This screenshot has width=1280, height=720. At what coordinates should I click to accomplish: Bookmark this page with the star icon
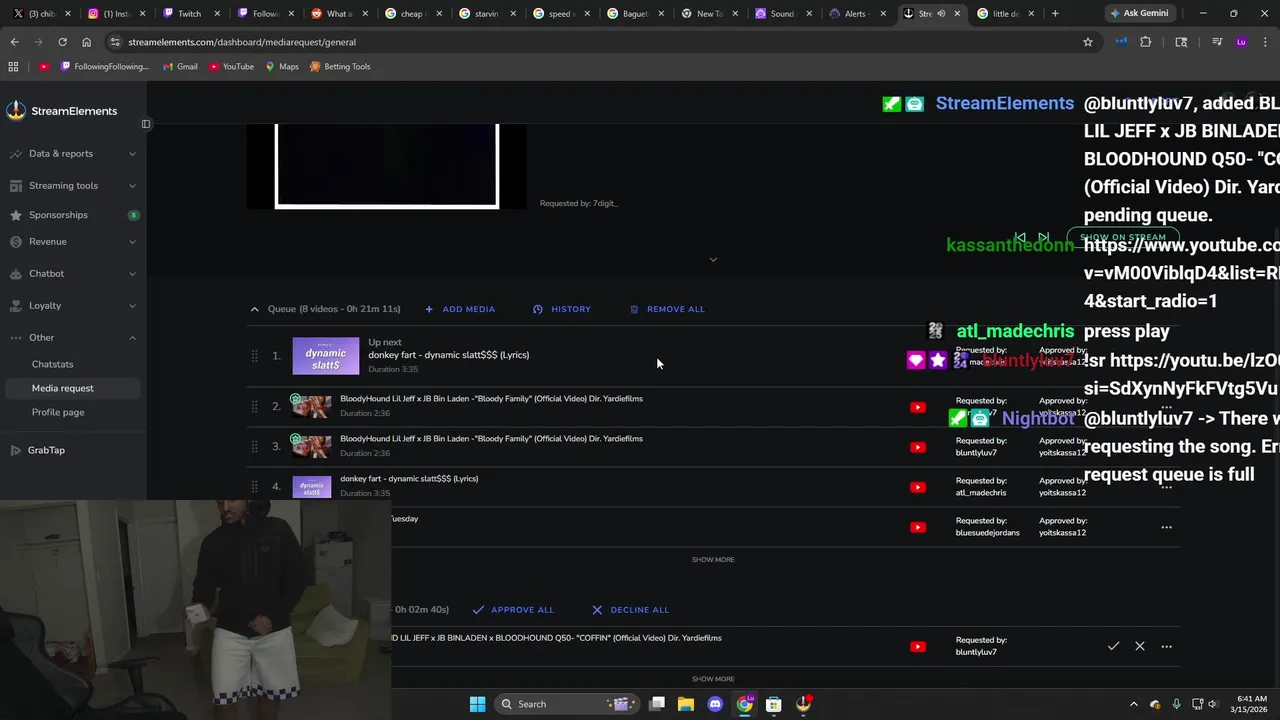1088,42
